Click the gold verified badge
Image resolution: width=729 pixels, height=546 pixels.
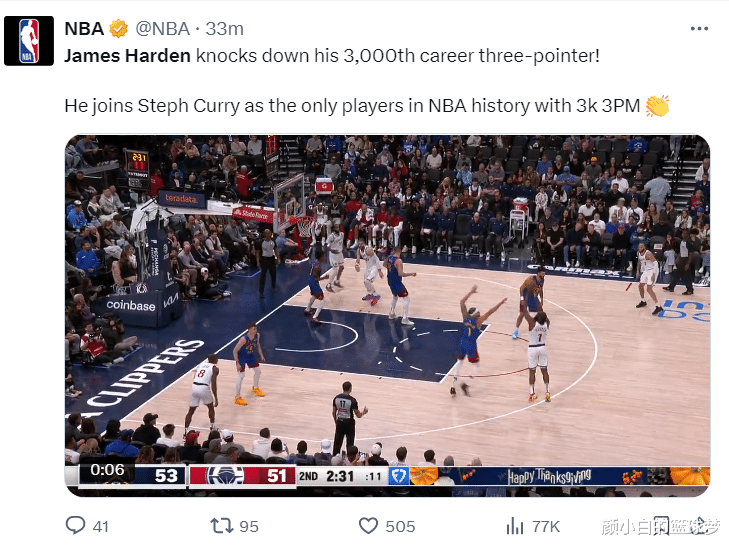[119, 29]
